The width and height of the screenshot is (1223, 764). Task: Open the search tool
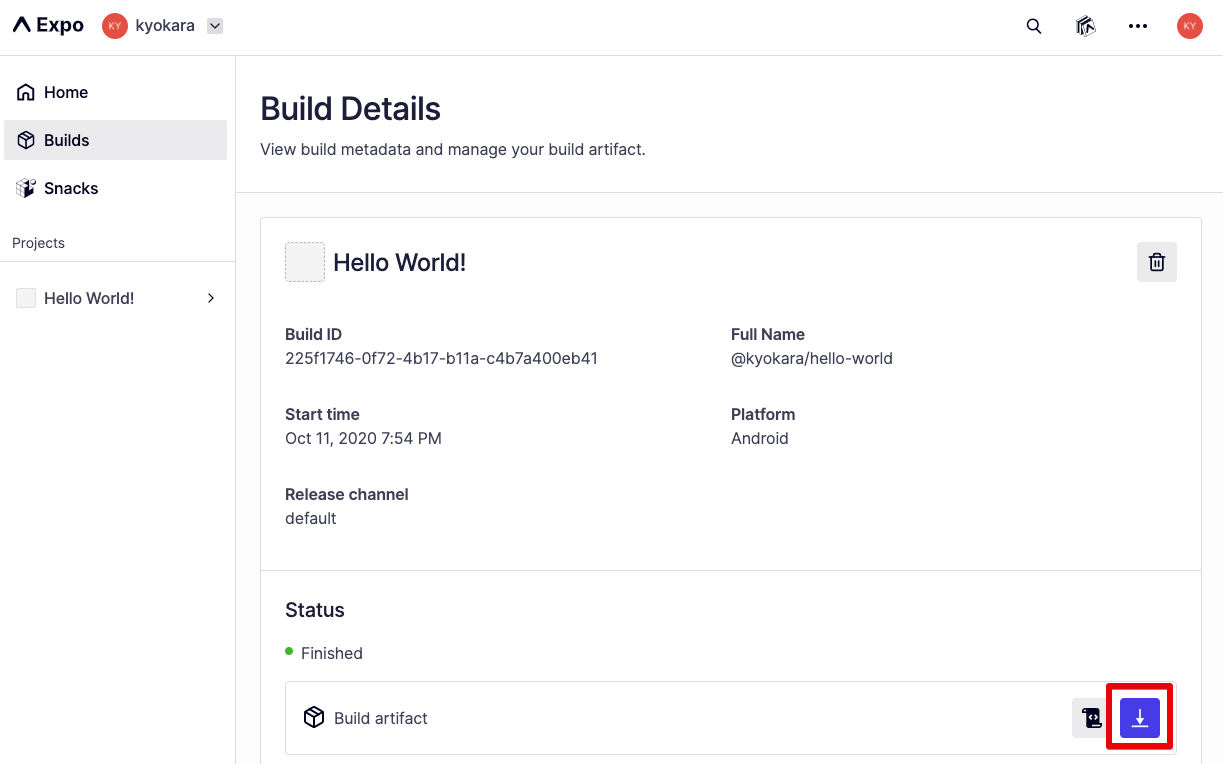[x=1033, y=26]
